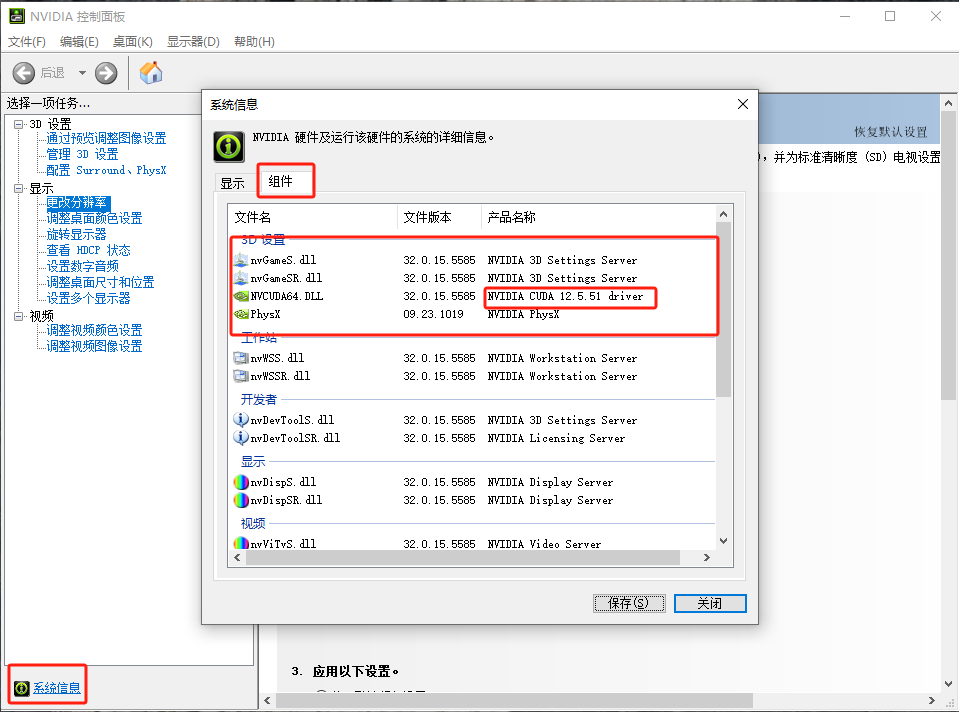Open 调整视频图像设置
Viewport: 959px width, 712px height.
pyautogui.click(x=94, y=346)
